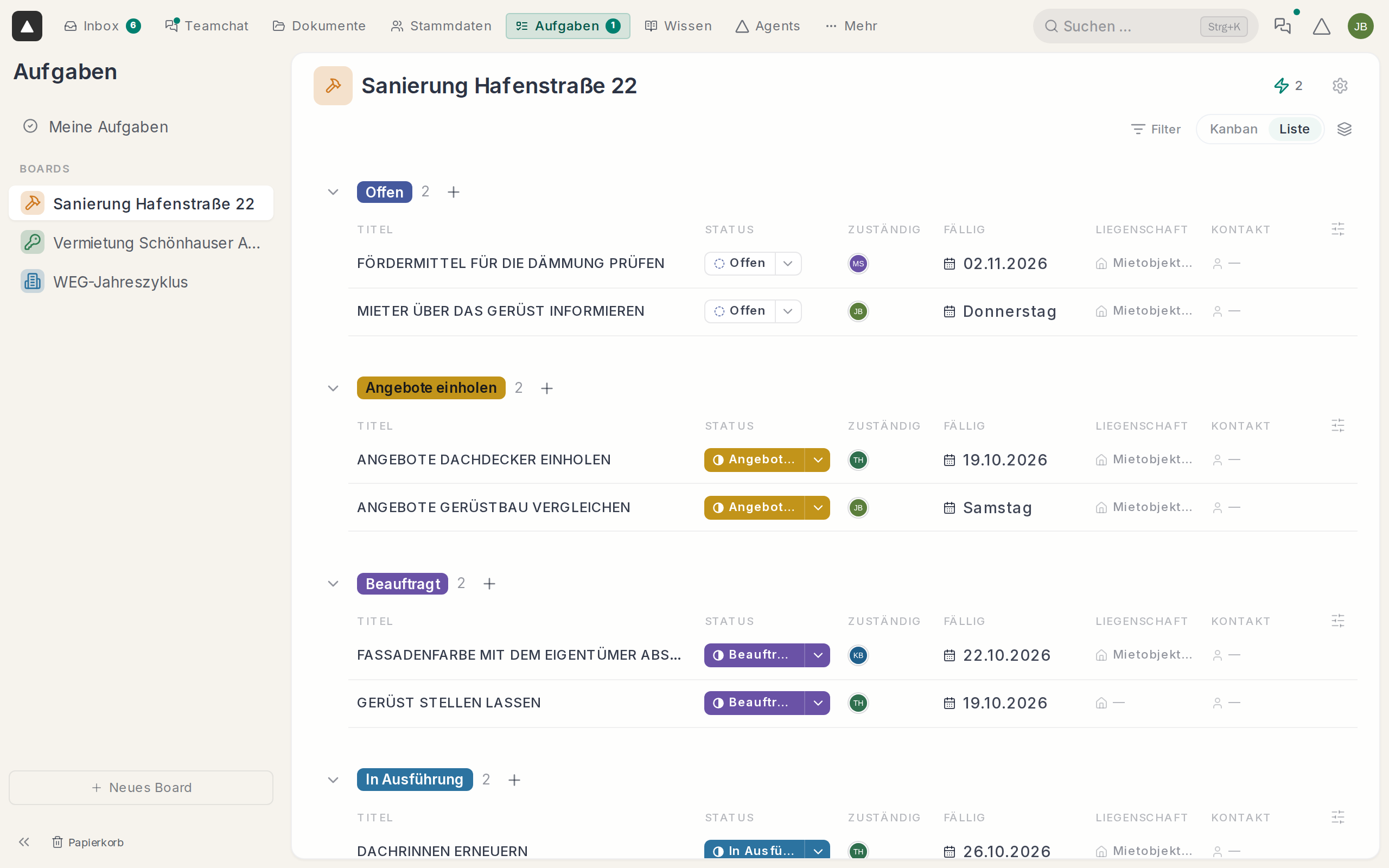Open the Agents tab

[768, 26]
